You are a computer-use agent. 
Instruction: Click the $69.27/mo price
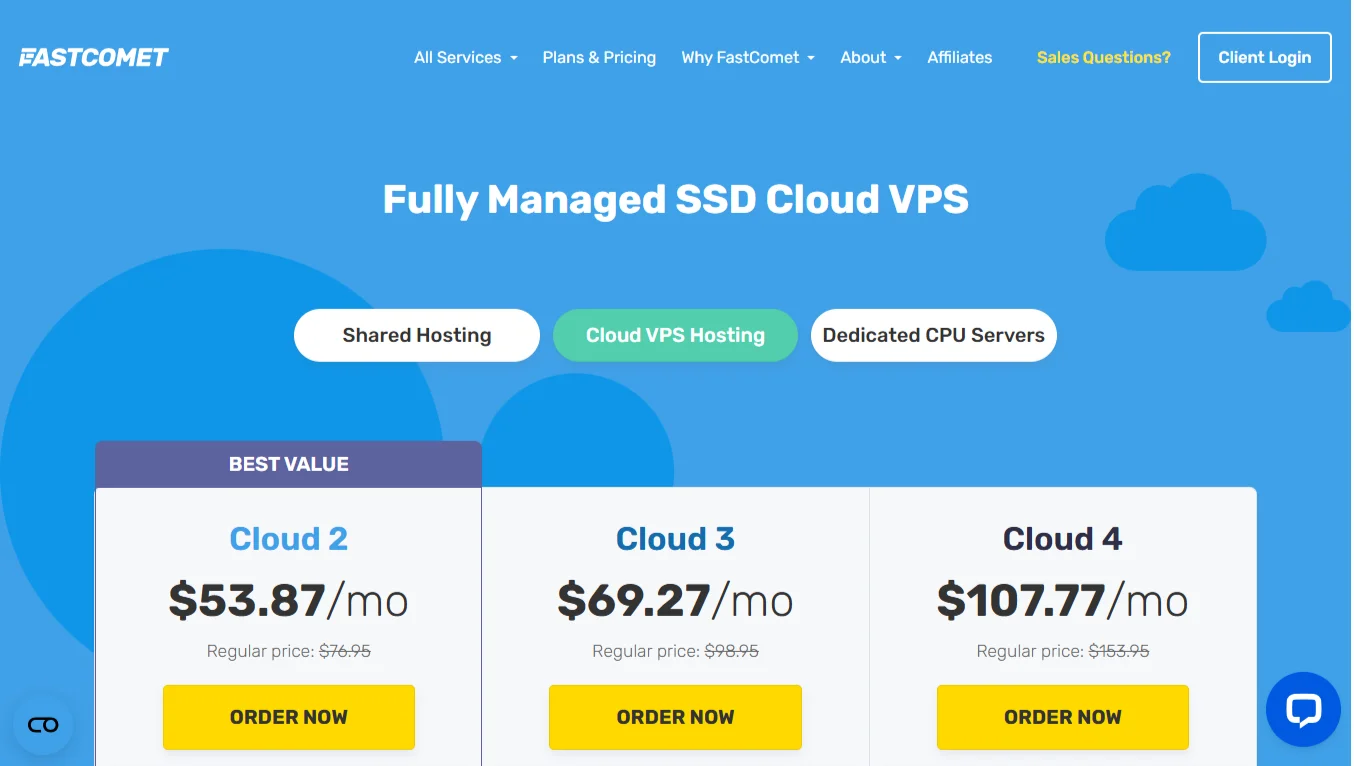tap(675, 600)
